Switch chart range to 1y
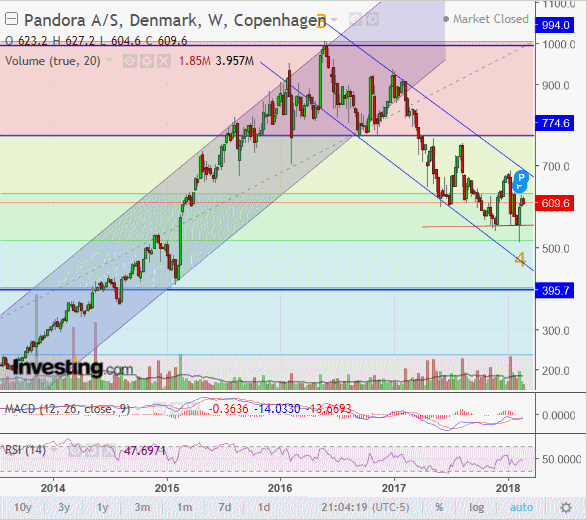The width and height of the screenshot is (587, 520). coord(103,507)
